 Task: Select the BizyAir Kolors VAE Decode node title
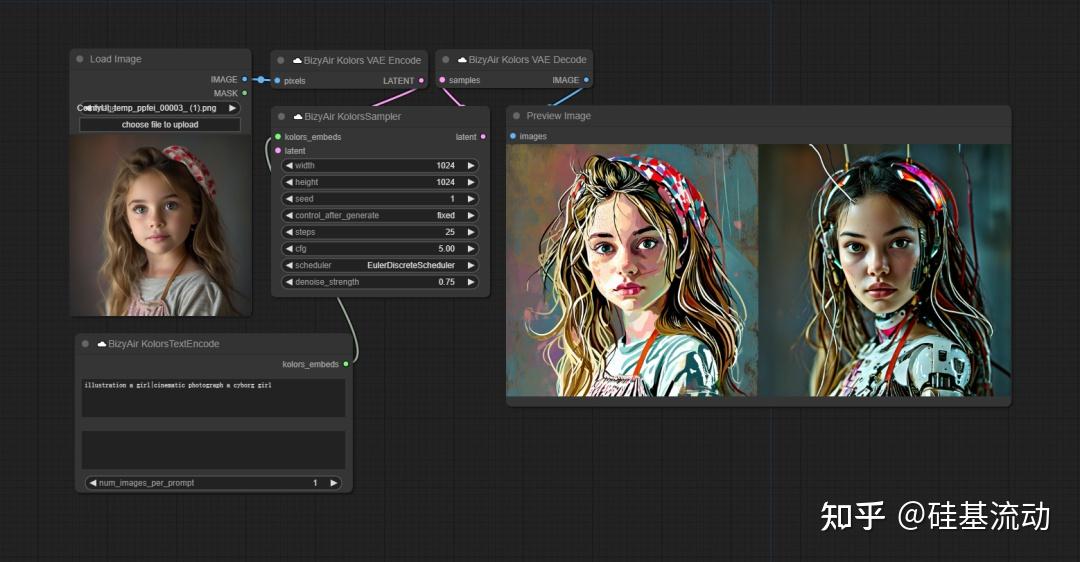(525, 60)
